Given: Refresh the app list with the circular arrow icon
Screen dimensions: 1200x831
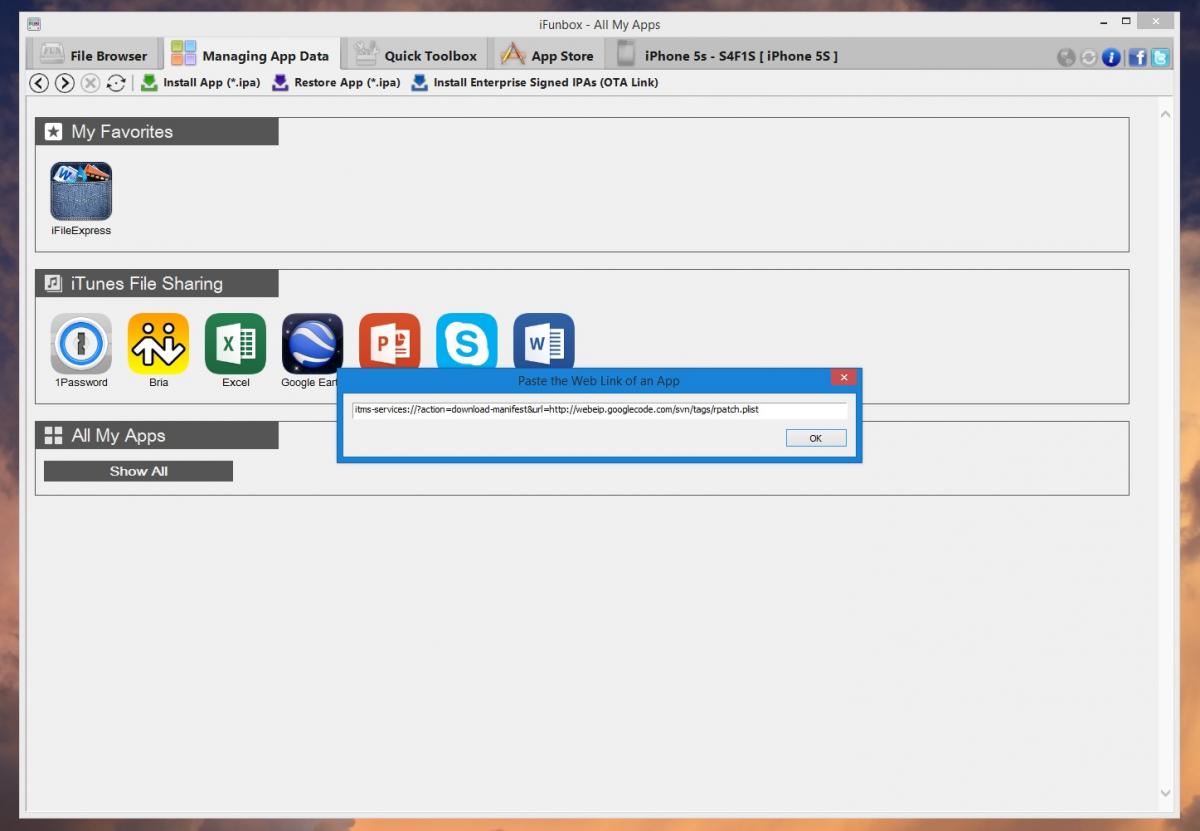Looking at the screenshot, I should [x=116, y=83].
